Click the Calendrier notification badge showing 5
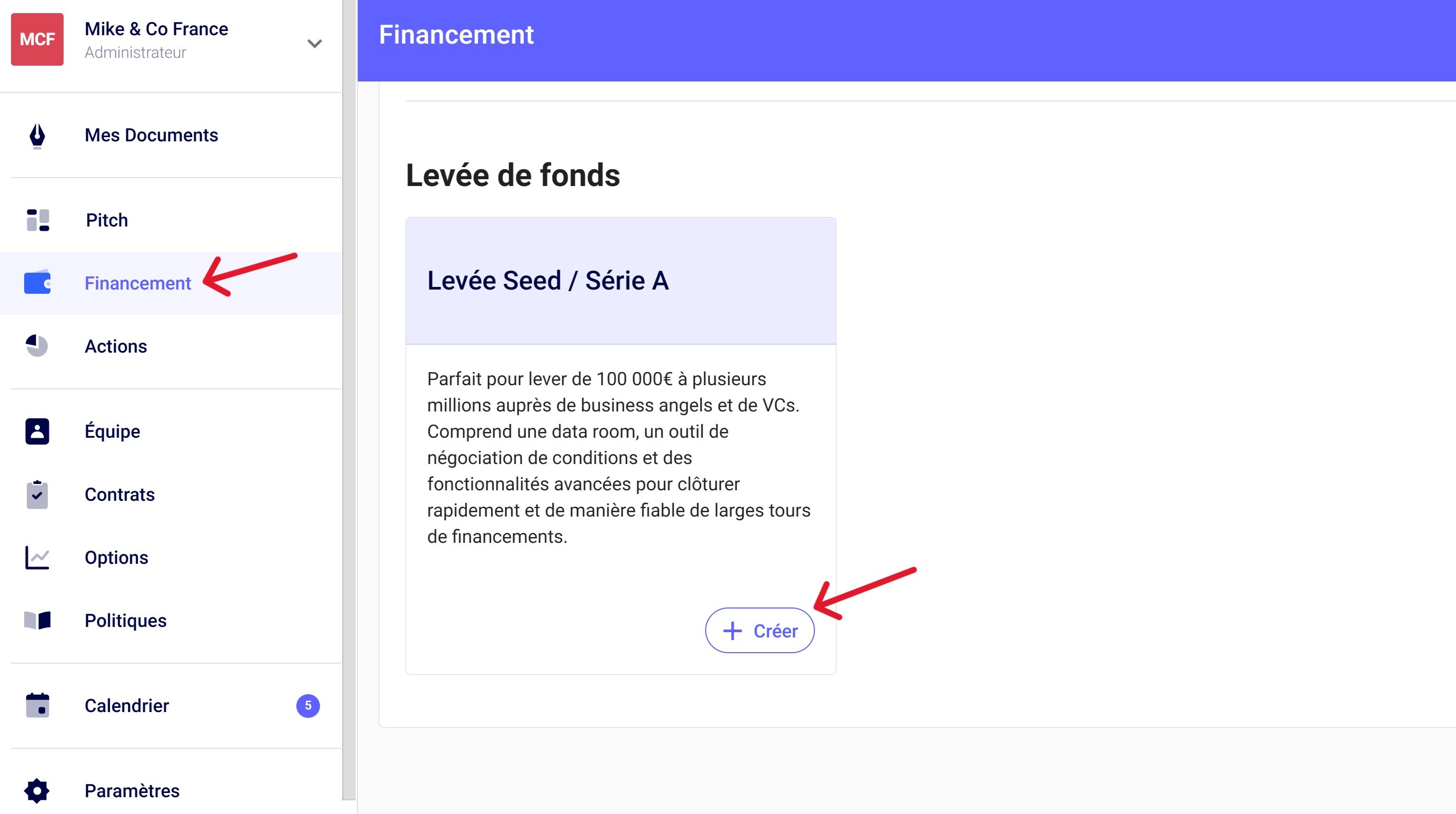The height and width of the screenshot is (814, 1456). [308, 705]
